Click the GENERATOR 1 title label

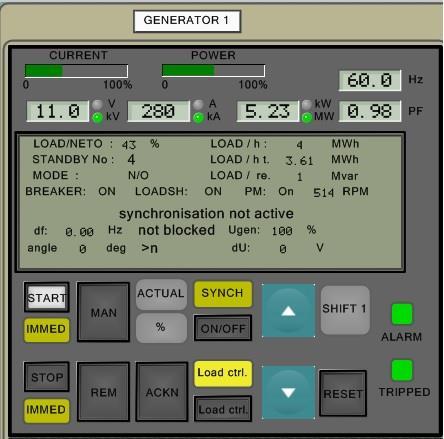click(187, 21)
